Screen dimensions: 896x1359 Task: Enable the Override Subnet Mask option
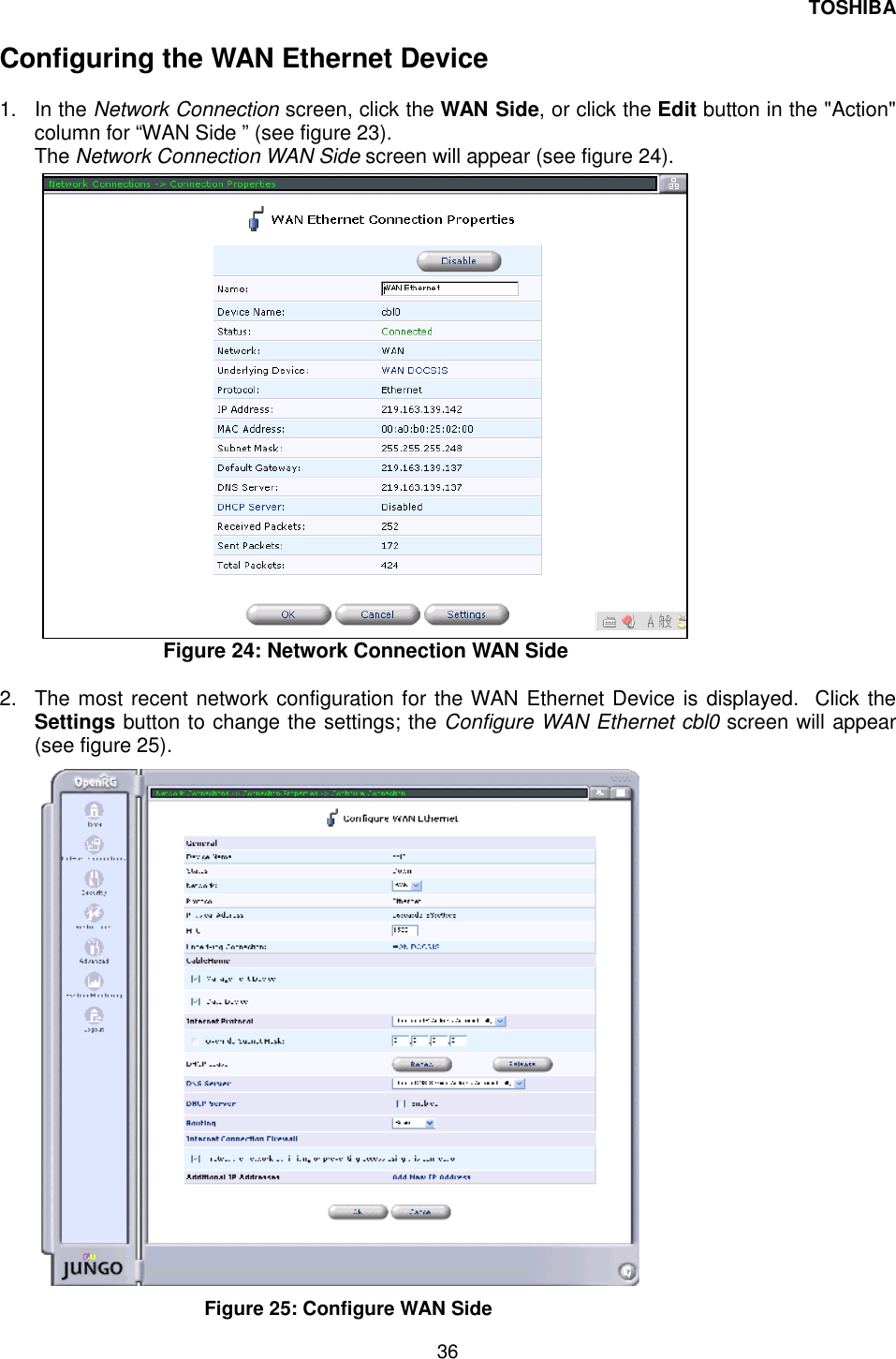[x=195, y=1041]
